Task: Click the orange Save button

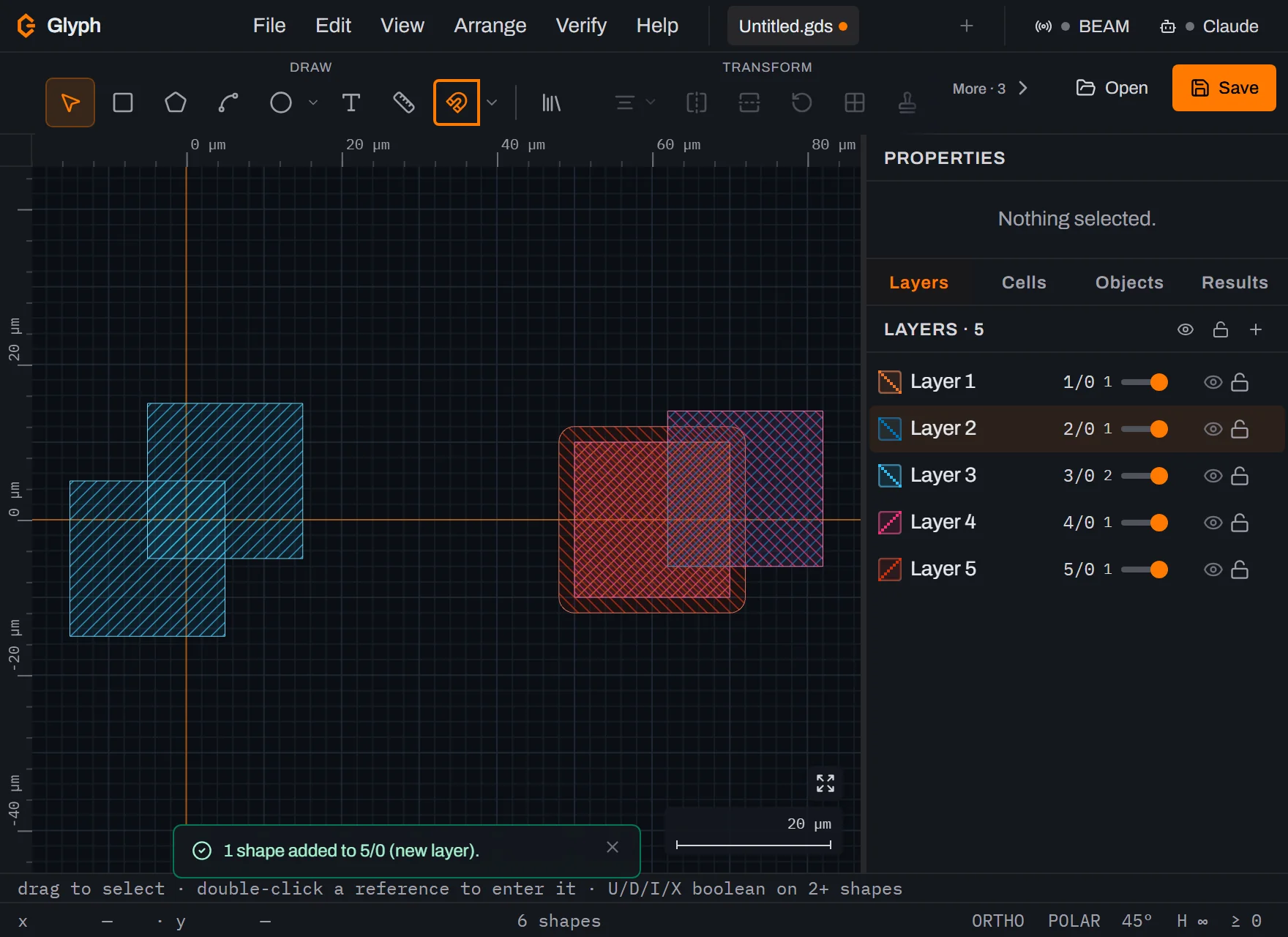Action: 1224,88
